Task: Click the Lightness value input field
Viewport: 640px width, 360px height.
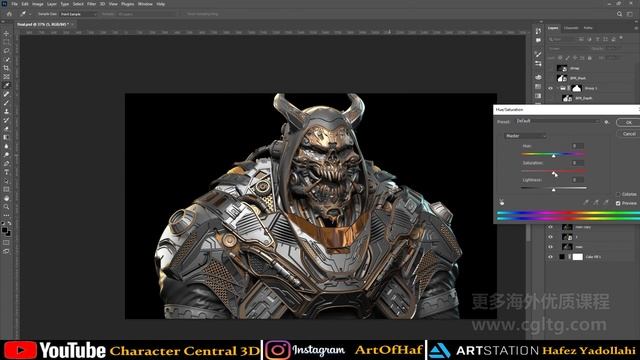Action: [x=577, y=180]
